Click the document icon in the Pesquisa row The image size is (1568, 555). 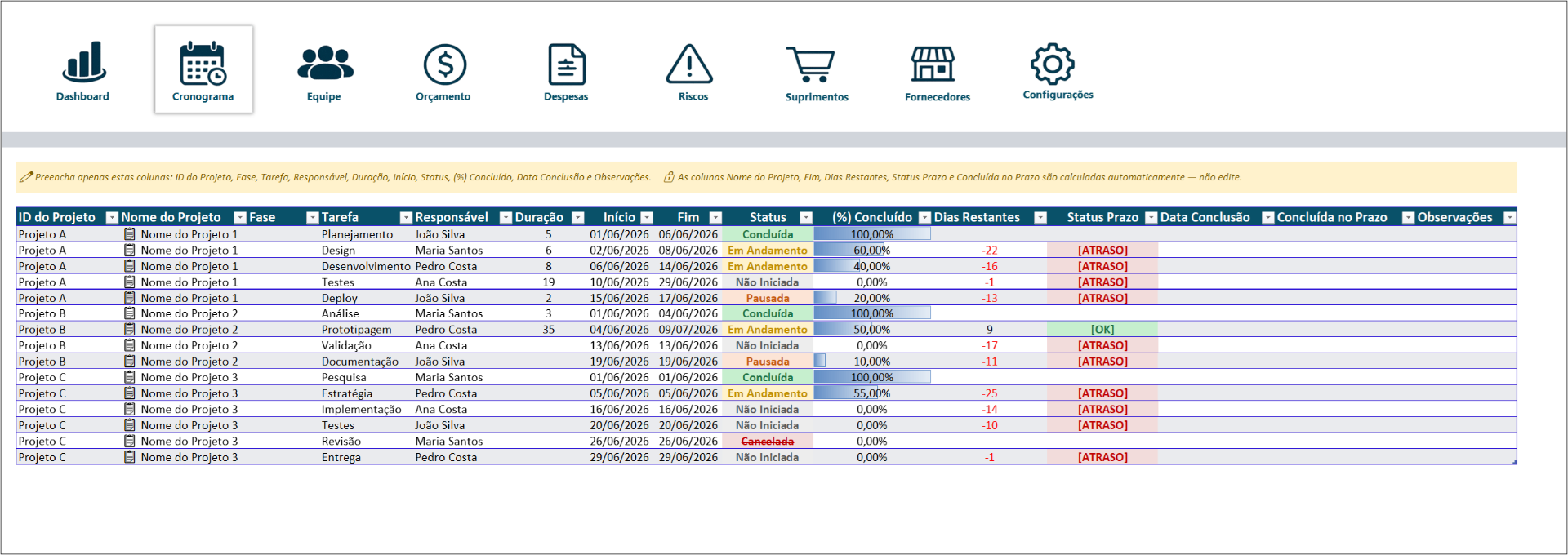[129, 377]
